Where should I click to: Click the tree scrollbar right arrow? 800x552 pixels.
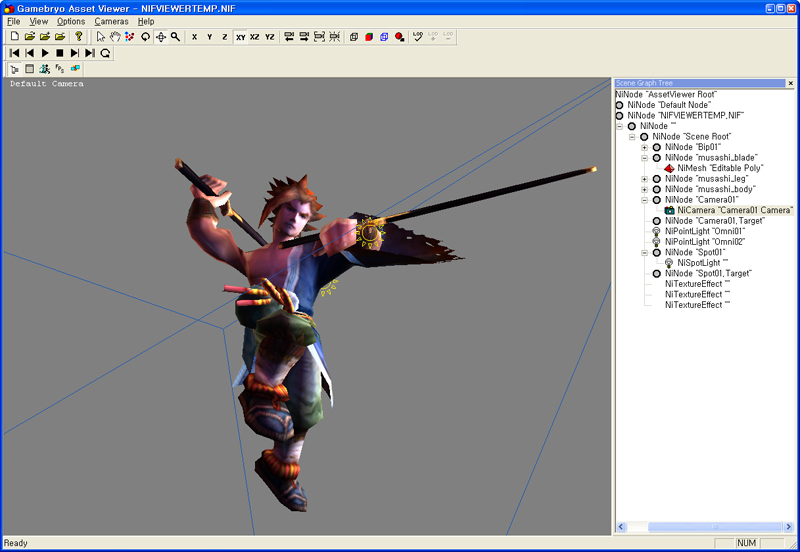click(x=789, y=526)
